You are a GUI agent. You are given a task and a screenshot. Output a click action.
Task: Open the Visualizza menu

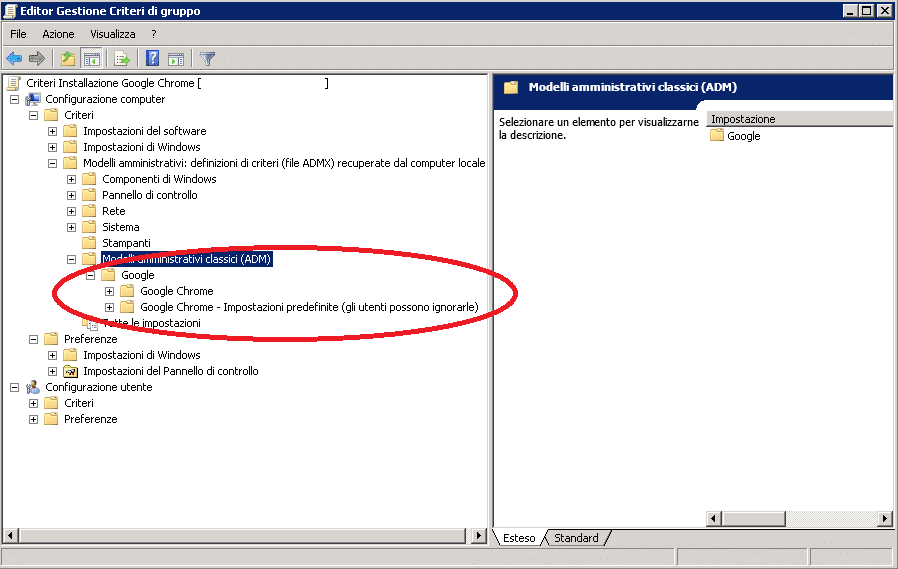113,34
